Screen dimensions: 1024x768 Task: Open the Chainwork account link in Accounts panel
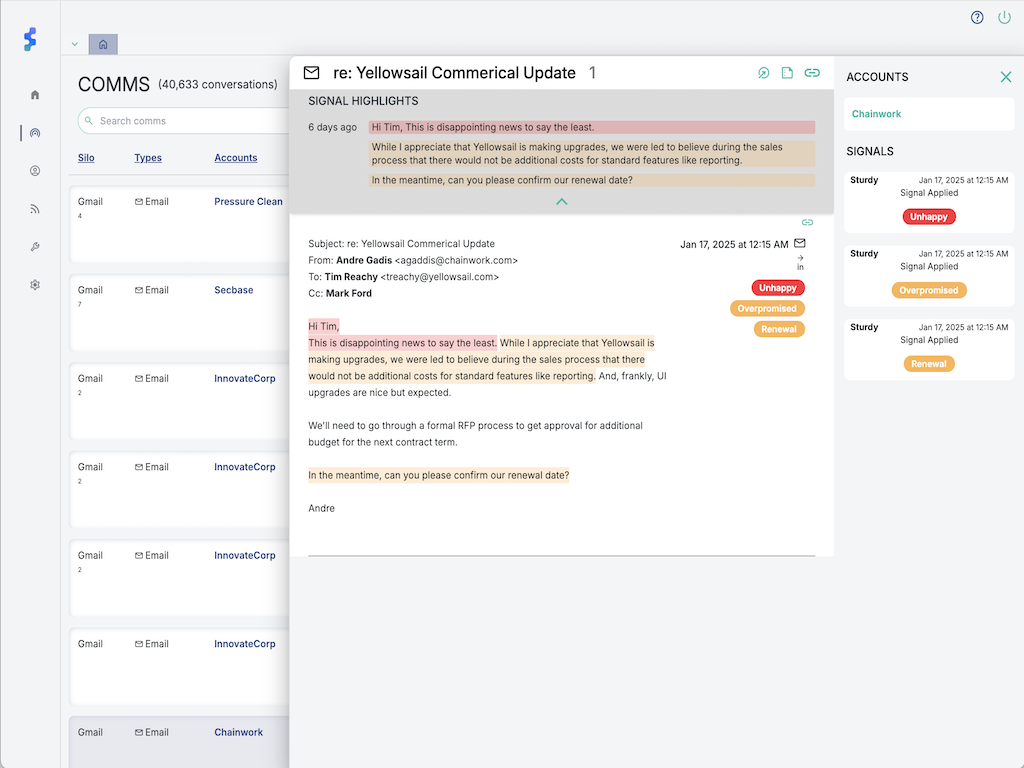876,114
